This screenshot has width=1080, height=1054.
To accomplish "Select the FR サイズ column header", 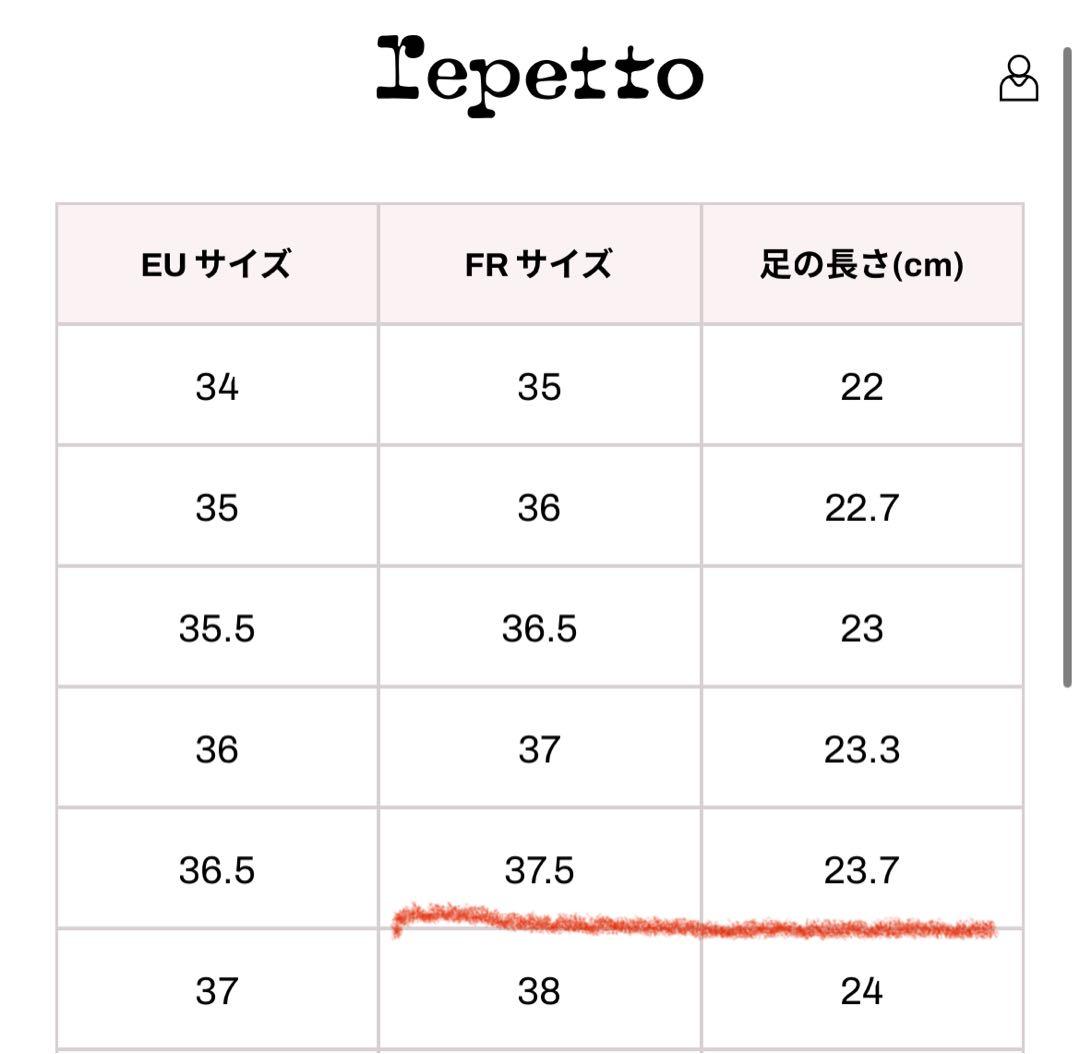I will tap(539, 265).
